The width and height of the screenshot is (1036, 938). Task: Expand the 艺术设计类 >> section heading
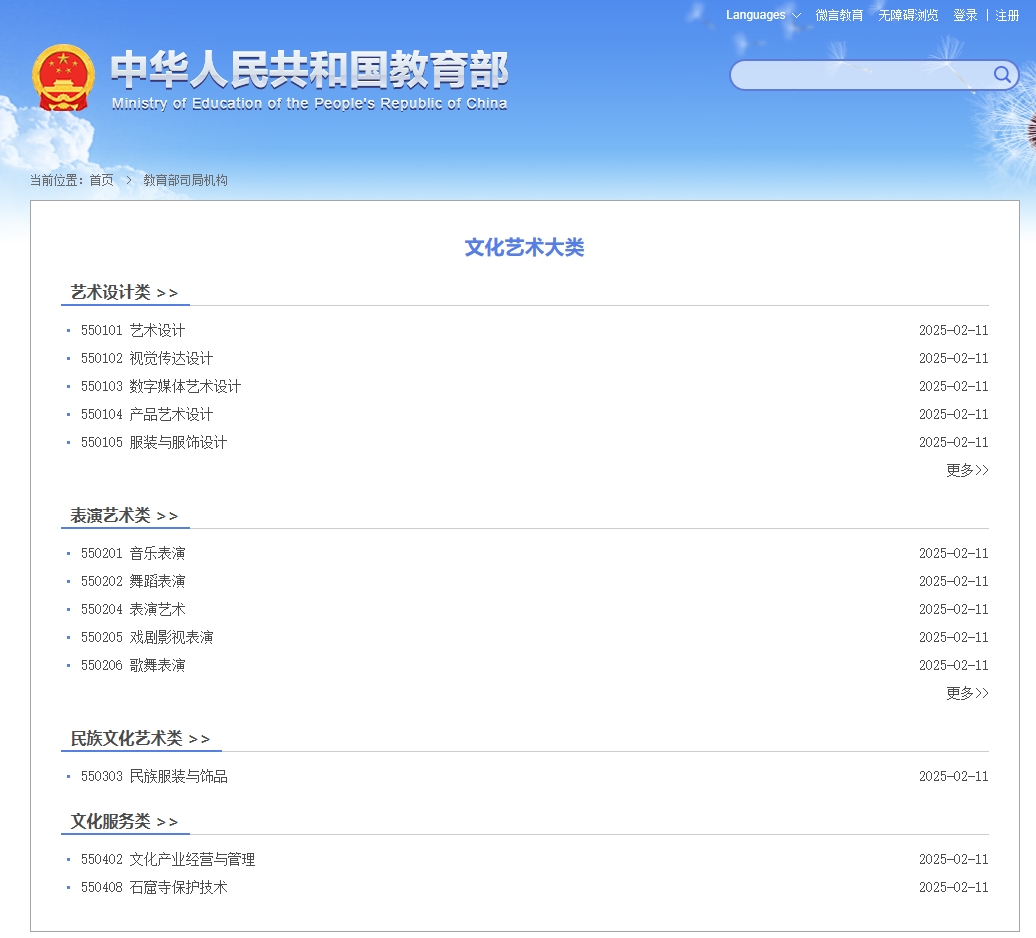(x=124, y=292)
